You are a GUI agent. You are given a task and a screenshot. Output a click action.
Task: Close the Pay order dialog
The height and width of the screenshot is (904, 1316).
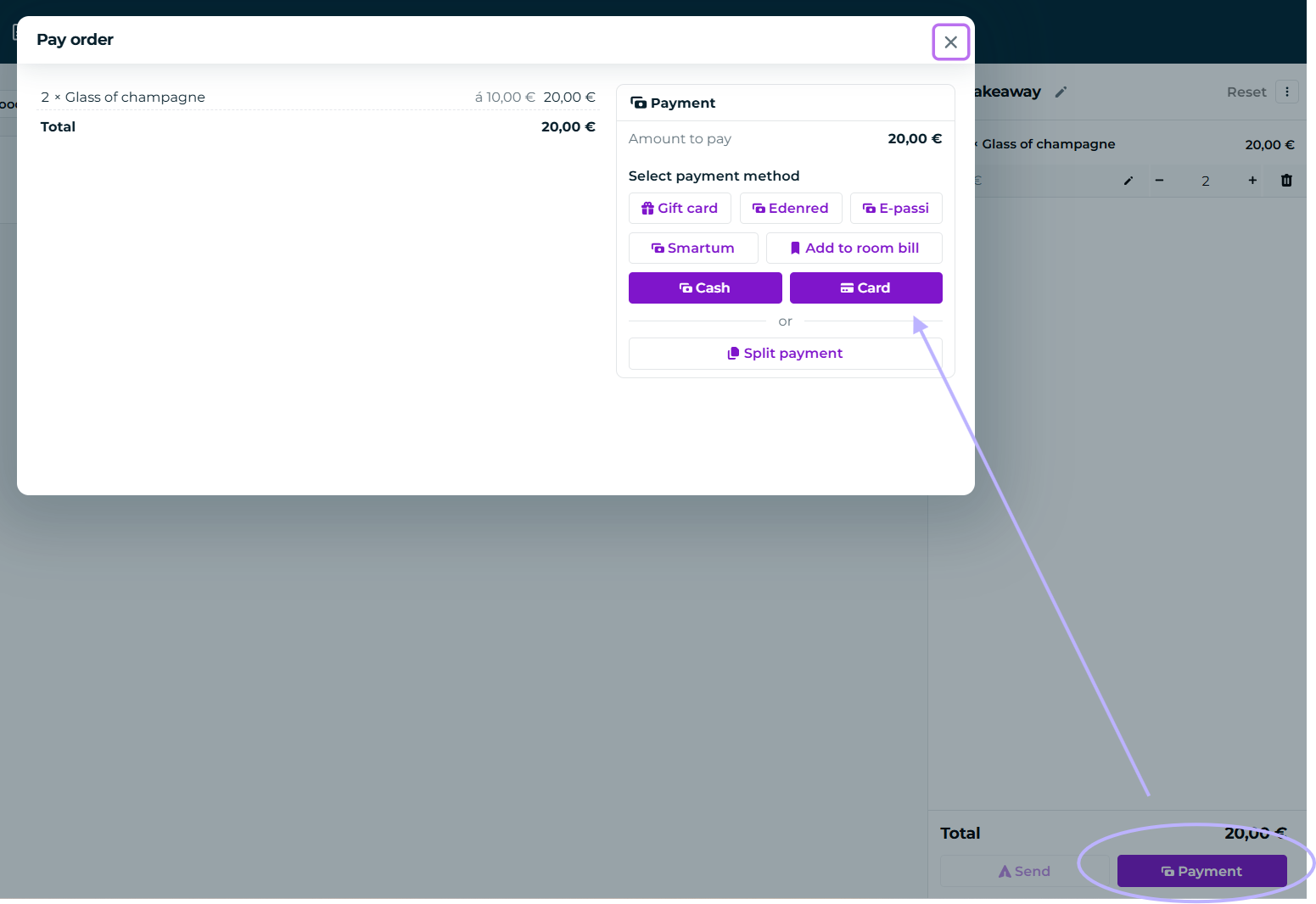pyautogui.click(x=950, y=42)
